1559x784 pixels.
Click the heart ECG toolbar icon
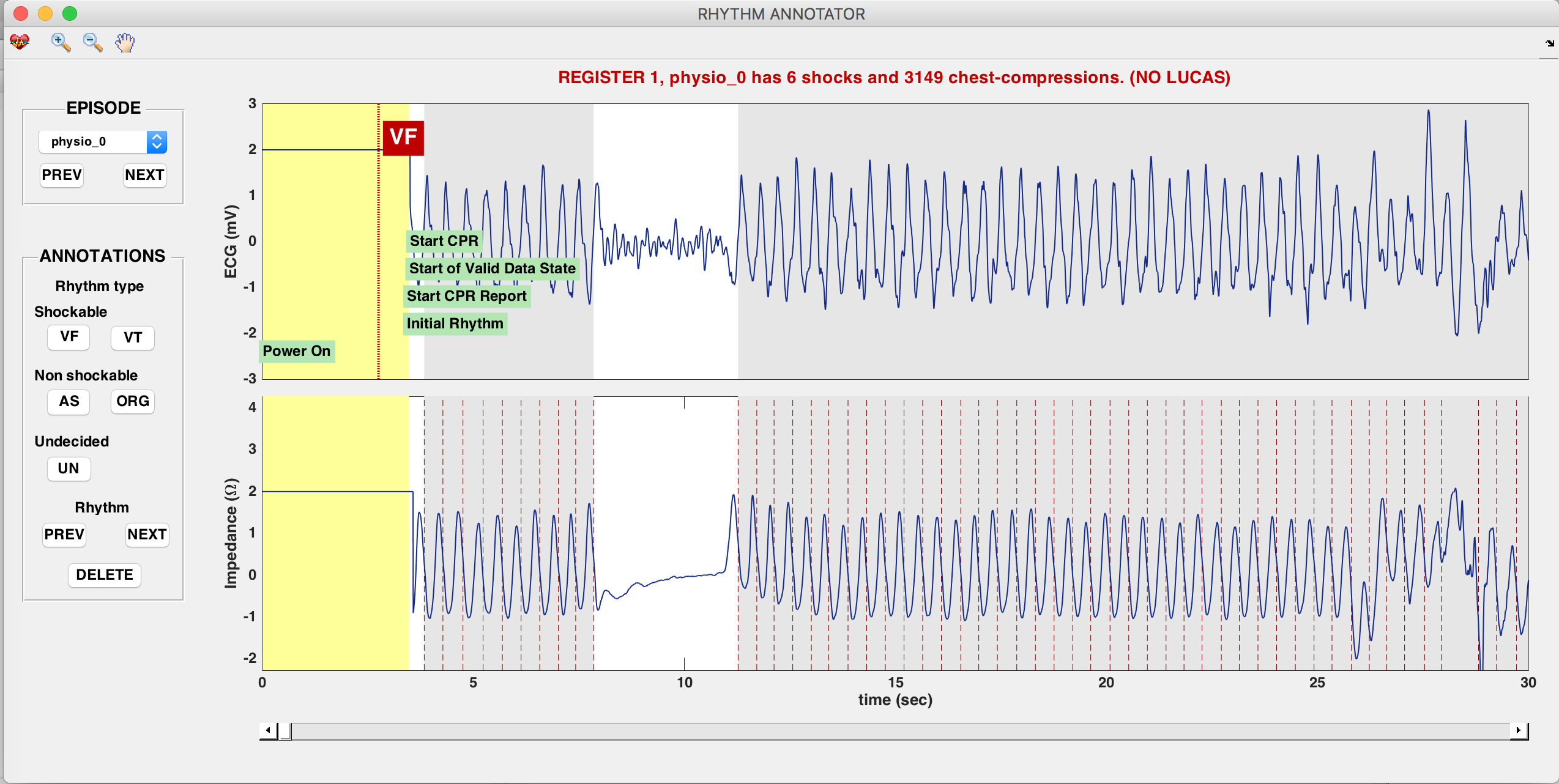click(20, 42)
